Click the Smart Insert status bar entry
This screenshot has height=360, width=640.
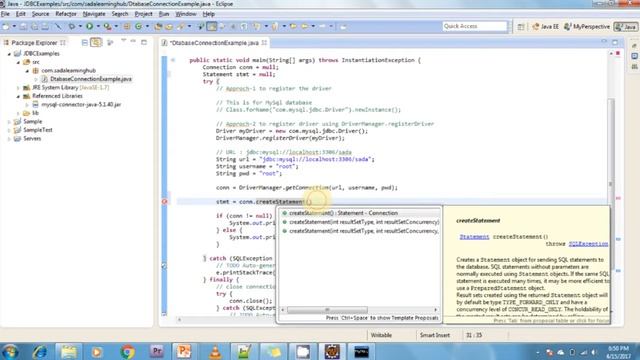(435, 335)
